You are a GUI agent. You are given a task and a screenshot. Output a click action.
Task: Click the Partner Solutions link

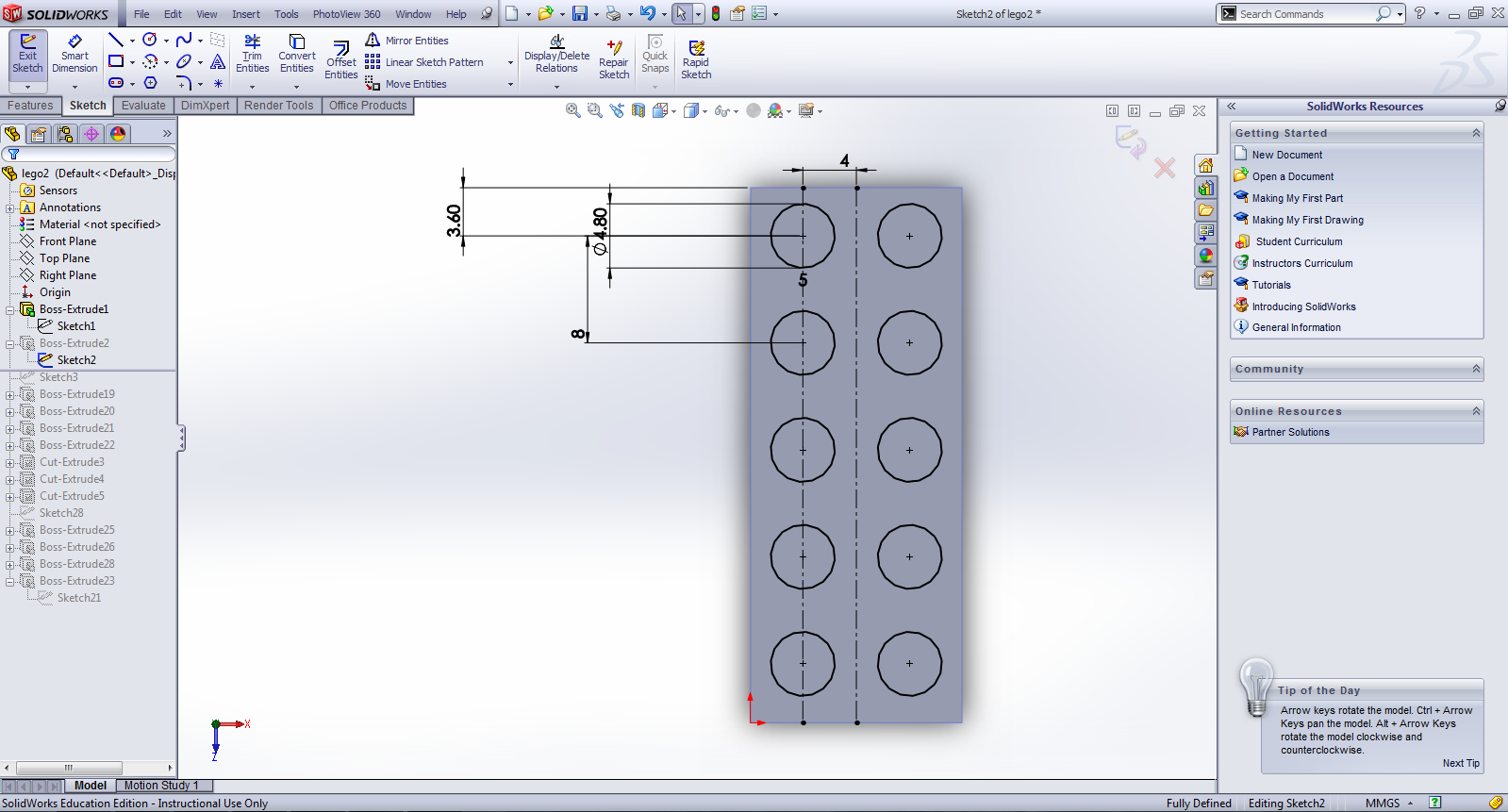click(x=1290, y=432)
